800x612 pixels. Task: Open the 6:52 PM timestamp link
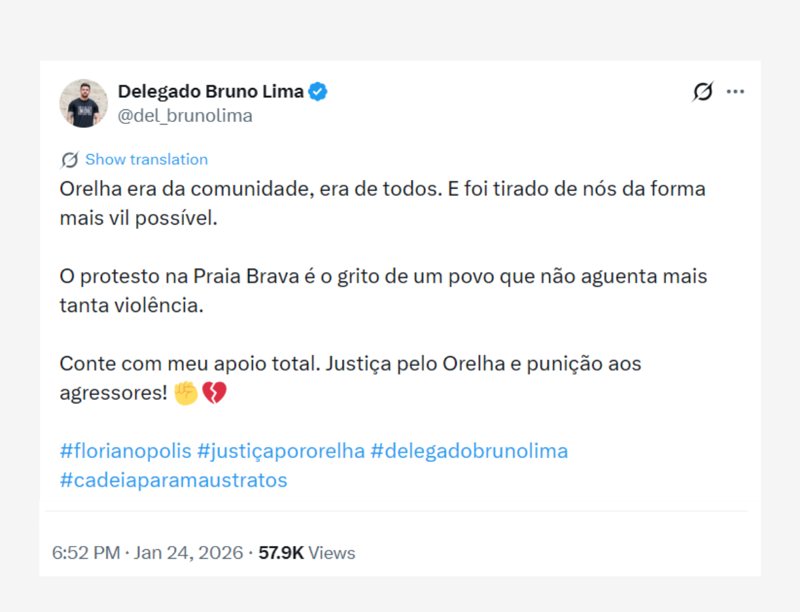pos(84,552)
